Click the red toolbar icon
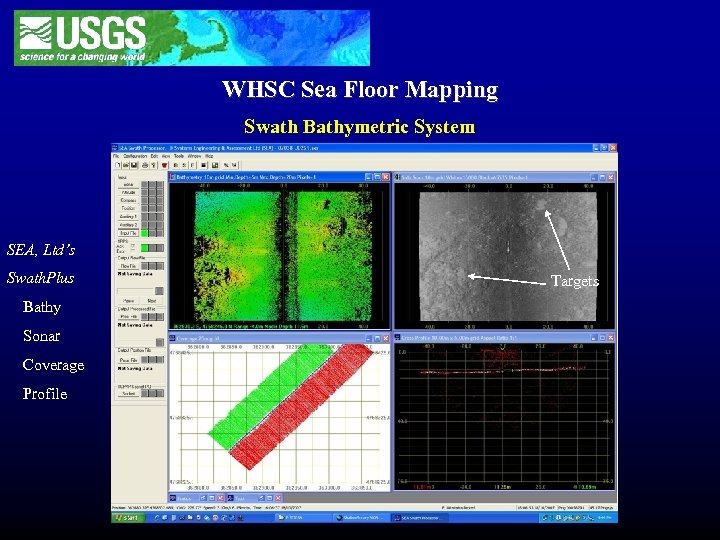720x540 pixels. (164, 165)
